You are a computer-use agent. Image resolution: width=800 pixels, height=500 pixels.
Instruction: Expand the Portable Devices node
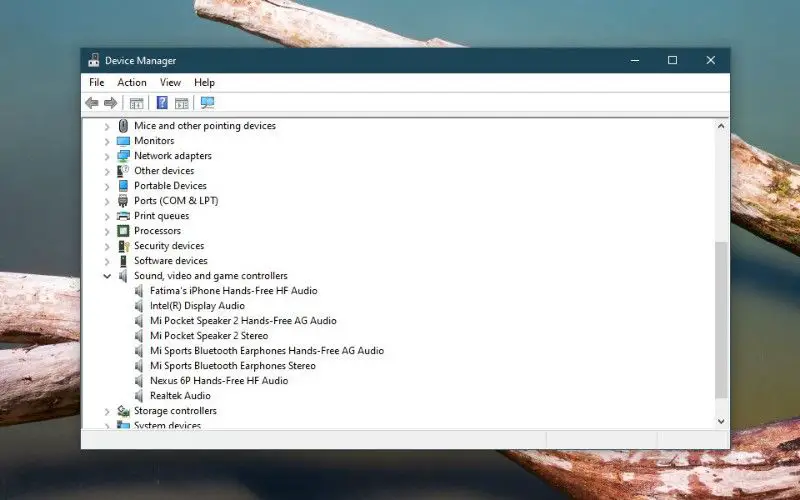click(107, 187)
